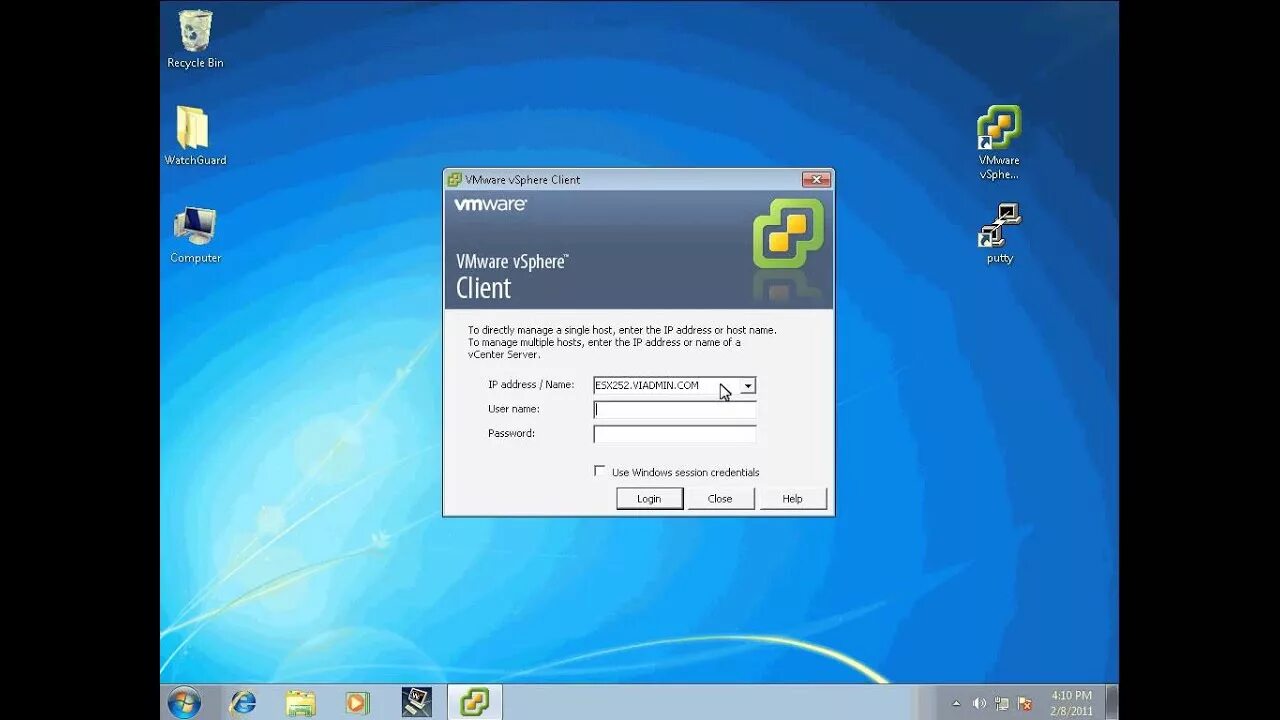Focus the User name field
Image resolution: width=1280 pixels, height=720 pixels.
coord(675,410)
